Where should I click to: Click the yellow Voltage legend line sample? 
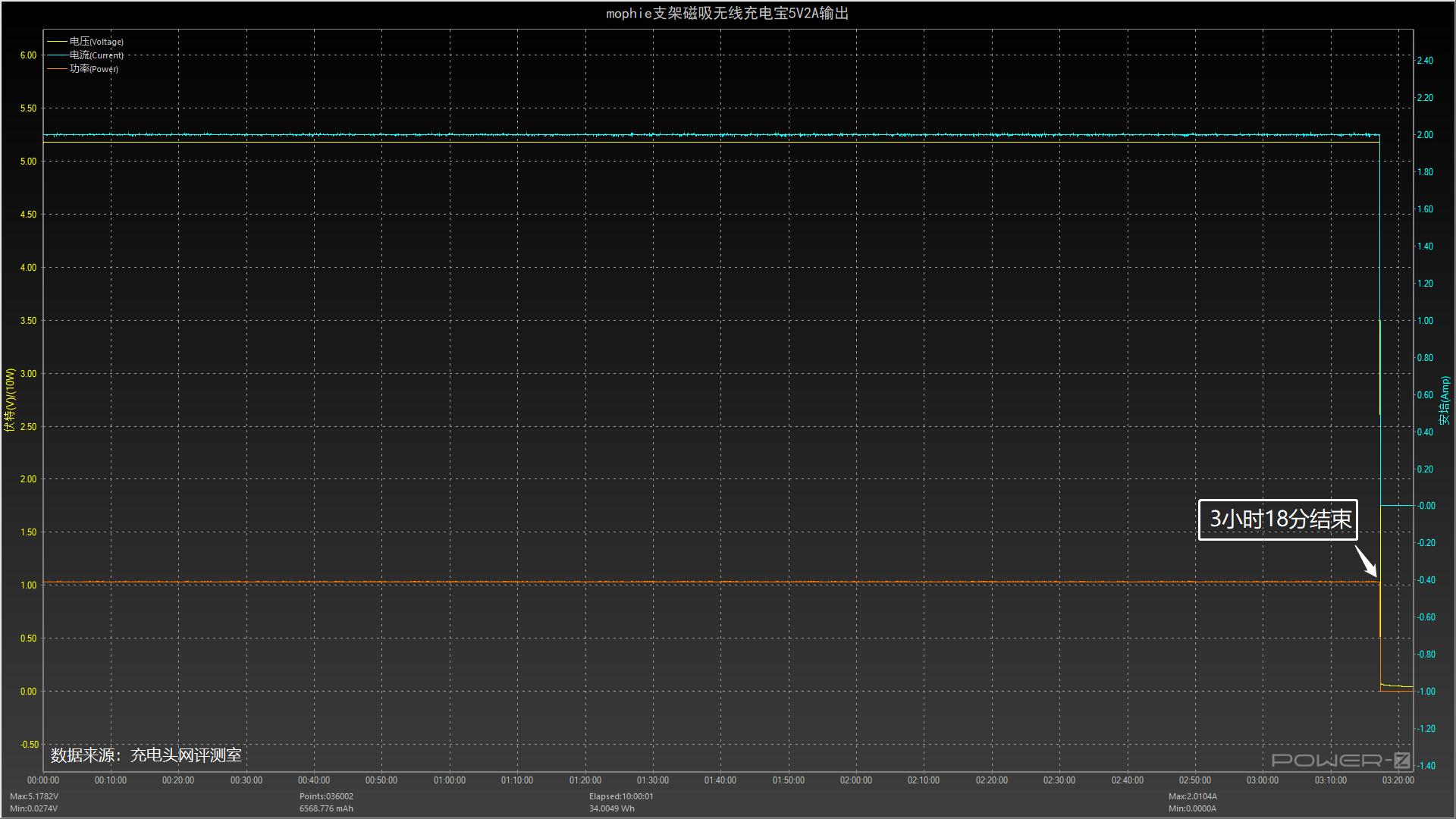coord(57,41)
